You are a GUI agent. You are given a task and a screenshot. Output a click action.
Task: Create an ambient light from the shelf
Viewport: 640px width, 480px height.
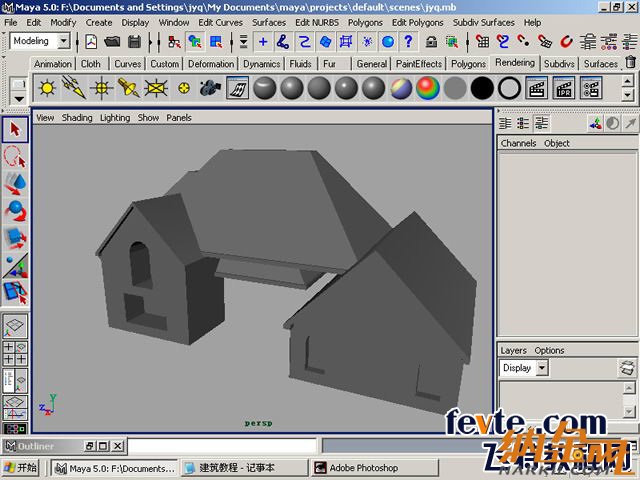(46, 88)
